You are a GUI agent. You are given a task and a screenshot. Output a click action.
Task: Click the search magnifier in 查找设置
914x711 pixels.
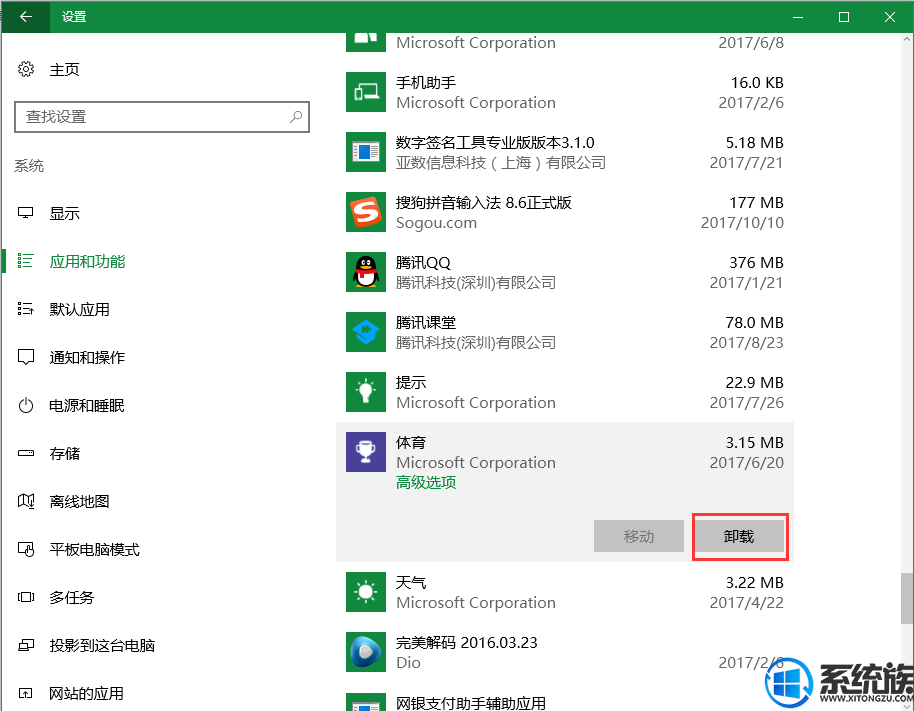296,117
